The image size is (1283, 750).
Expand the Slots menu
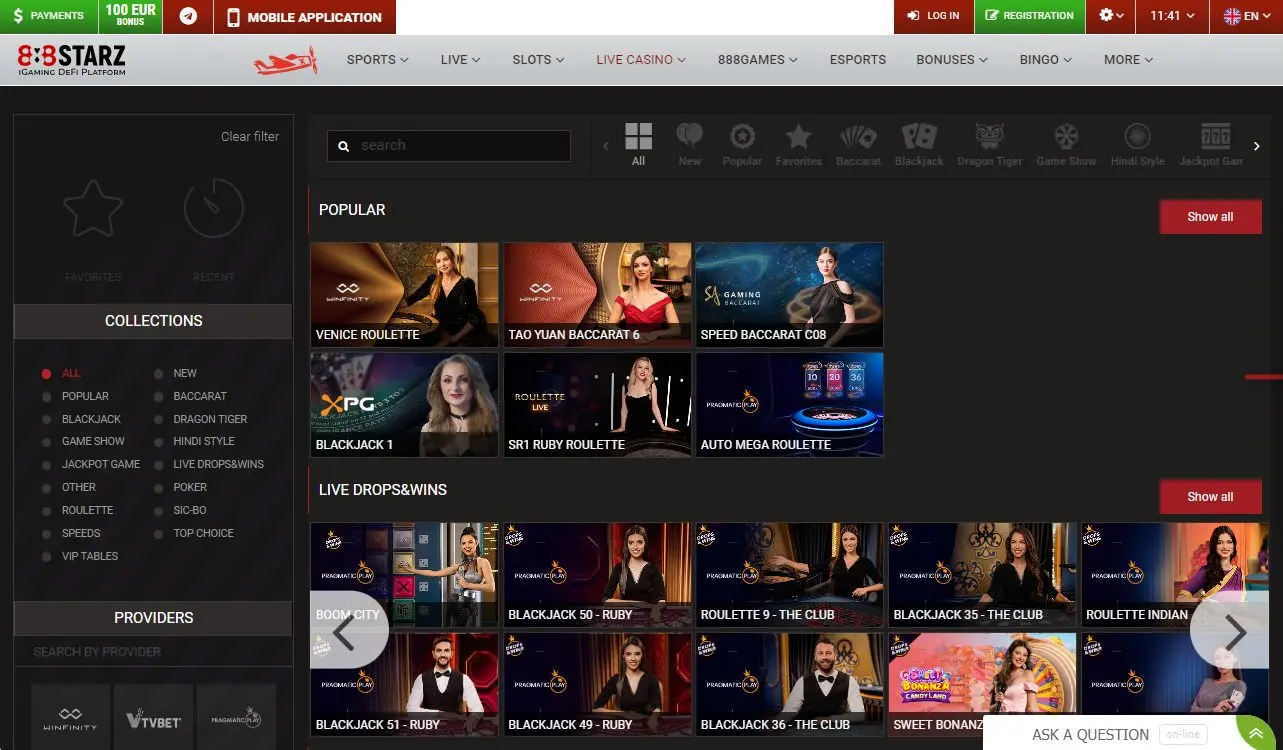tap(538, 60)
